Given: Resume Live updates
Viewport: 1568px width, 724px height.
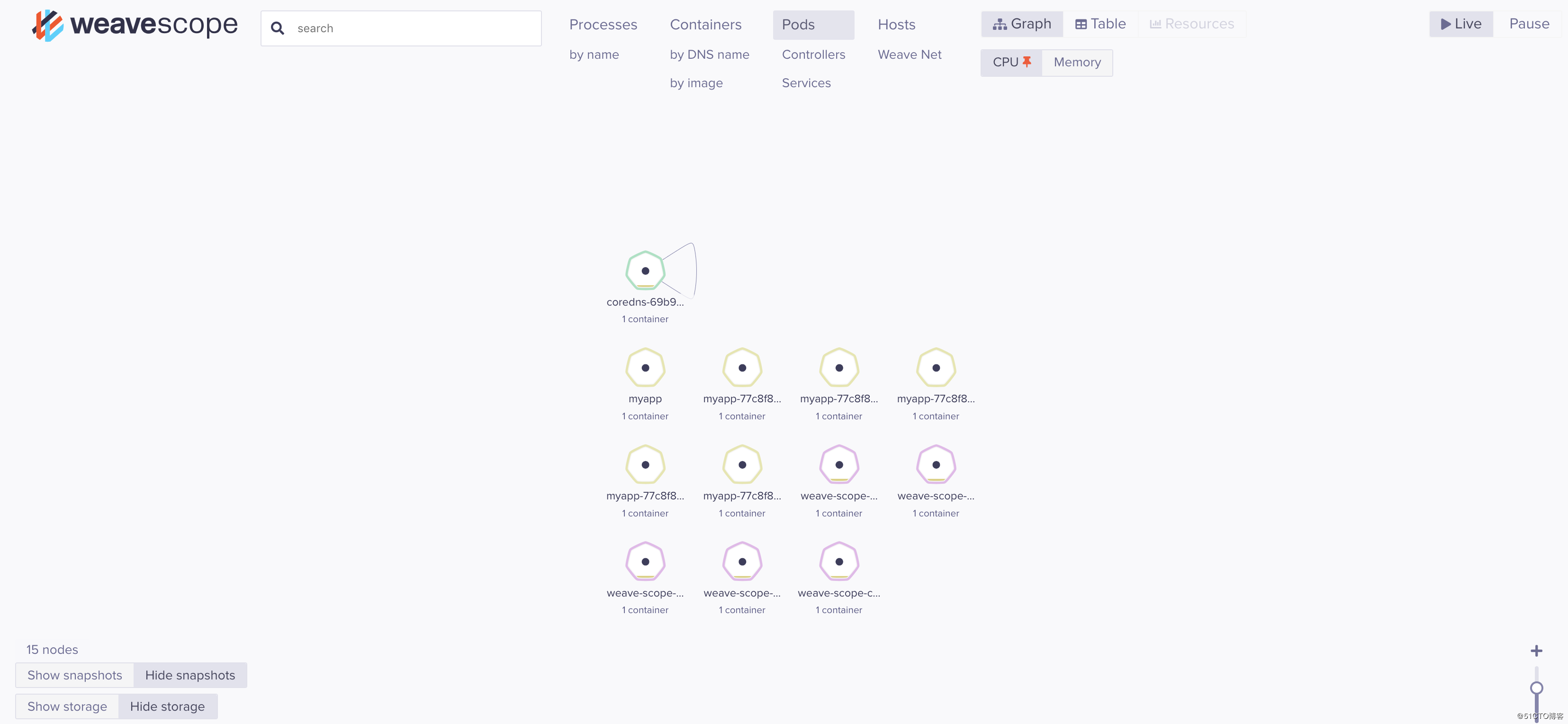Looking at the screenshot, I should click(1461, 24).
